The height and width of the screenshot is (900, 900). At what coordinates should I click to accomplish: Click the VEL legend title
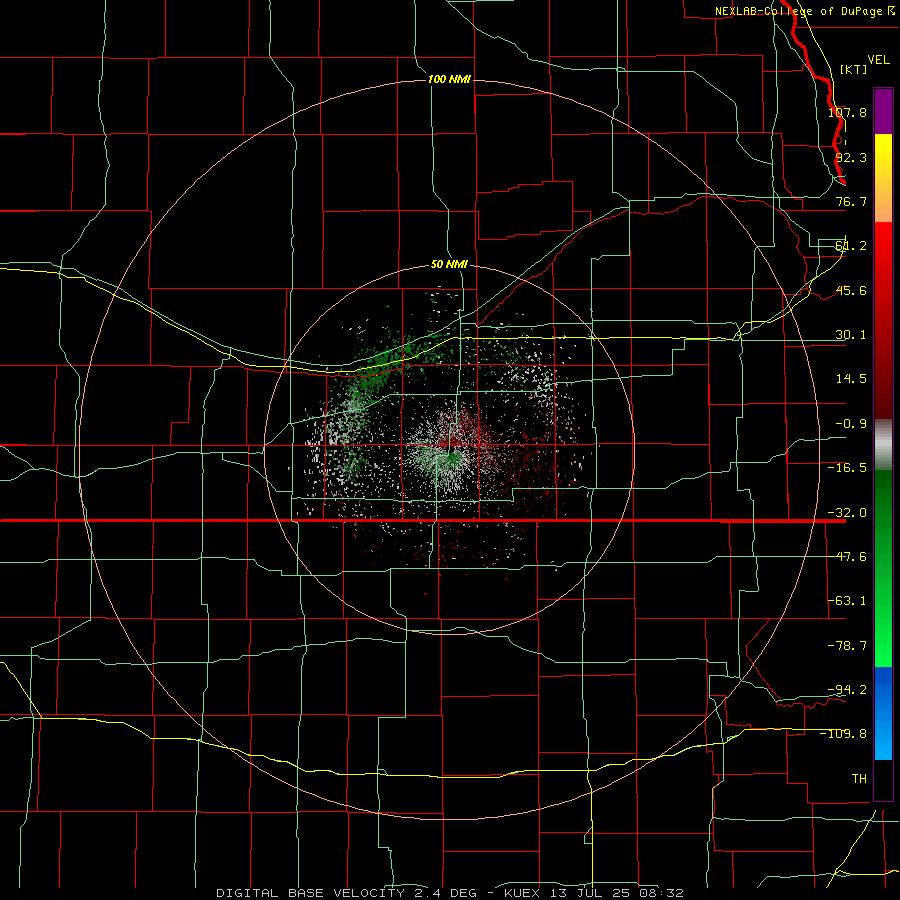[x=878, y=60]
